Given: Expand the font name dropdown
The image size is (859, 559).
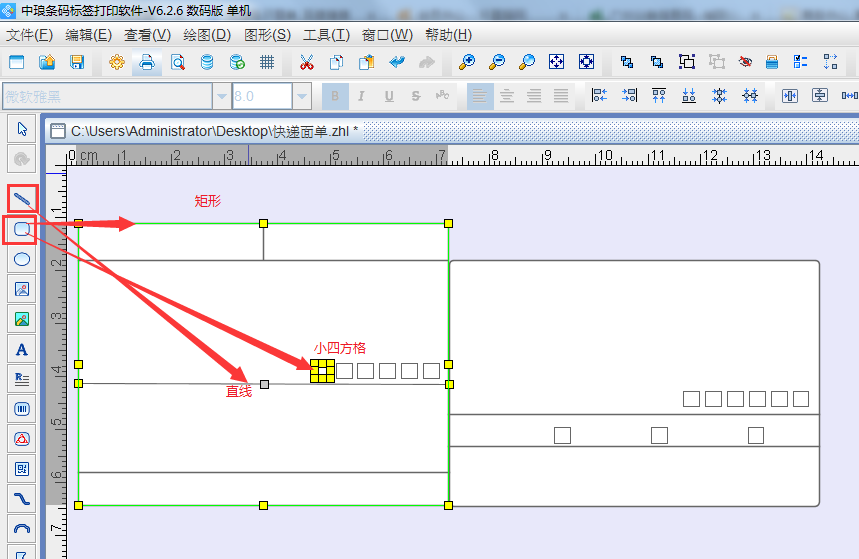Looking at the screenshot, I should (221, 96).
